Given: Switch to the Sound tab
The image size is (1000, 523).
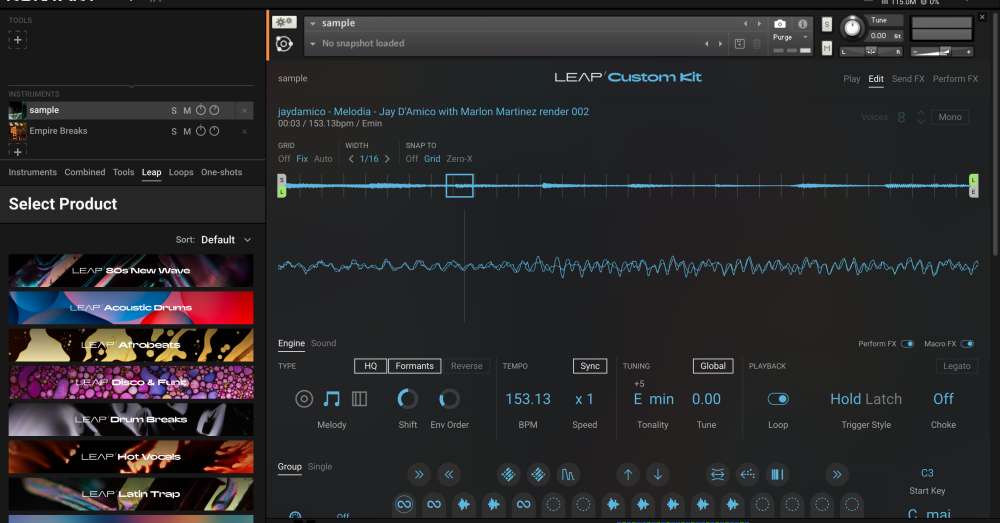Looking at the screenshot, I should coord(323,343).
